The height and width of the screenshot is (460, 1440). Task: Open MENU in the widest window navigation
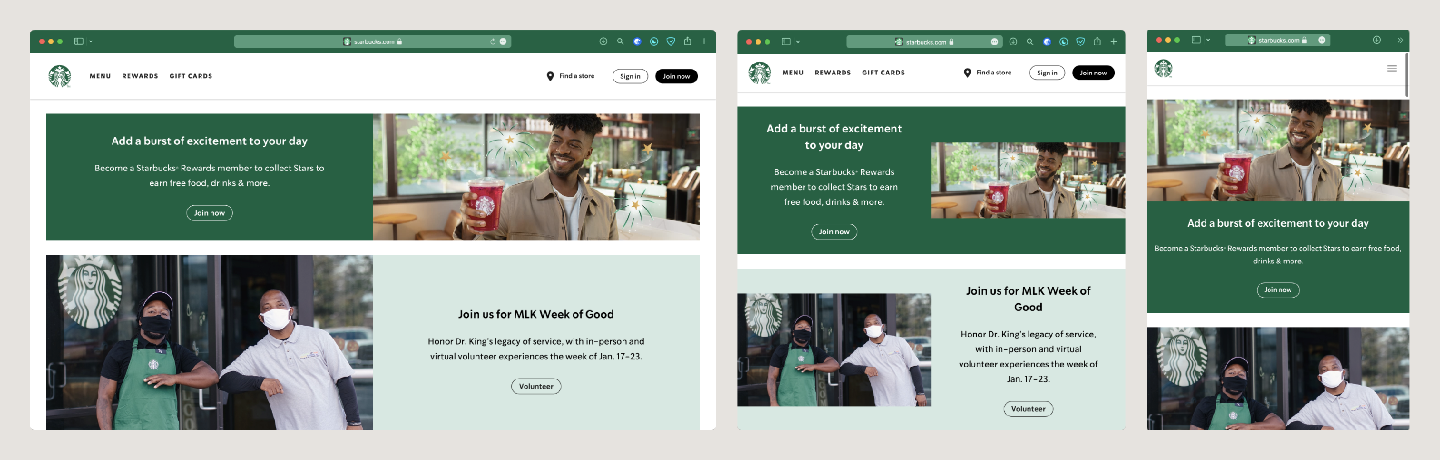point(100,76)
